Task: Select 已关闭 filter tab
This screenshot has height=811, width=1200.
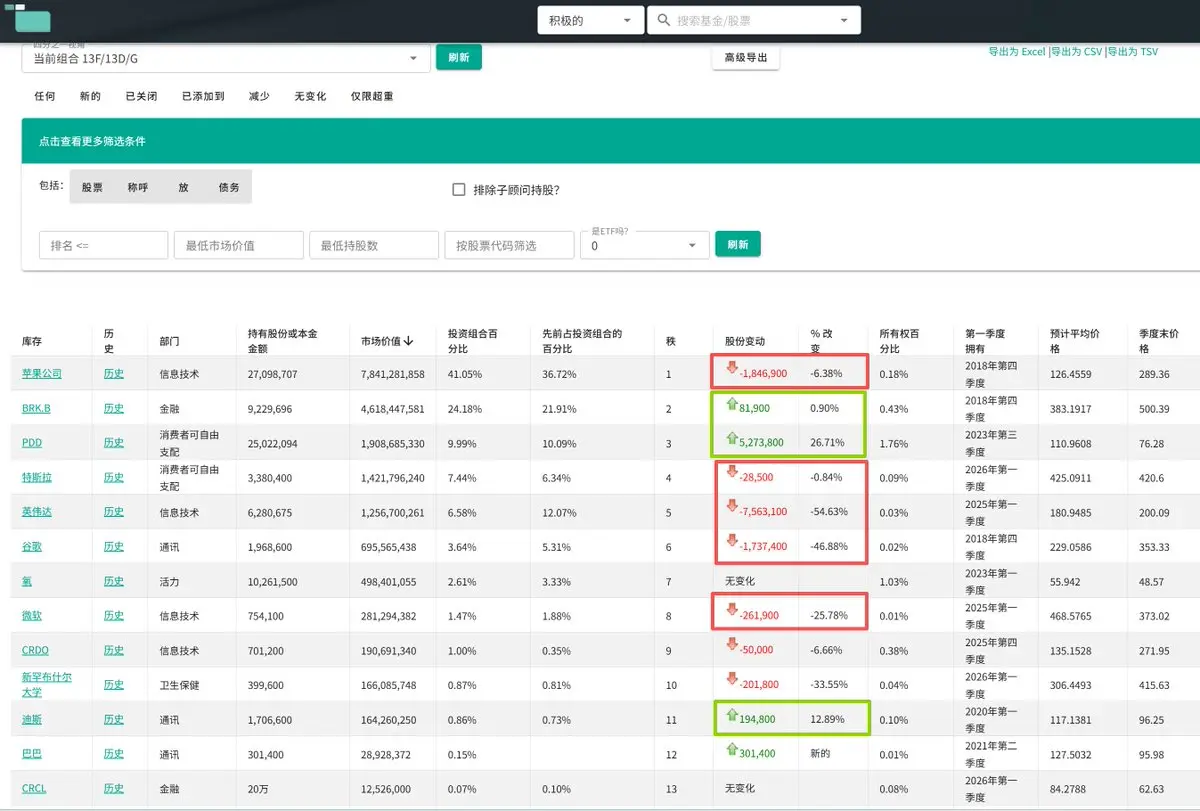Action: tap(141, 96)
